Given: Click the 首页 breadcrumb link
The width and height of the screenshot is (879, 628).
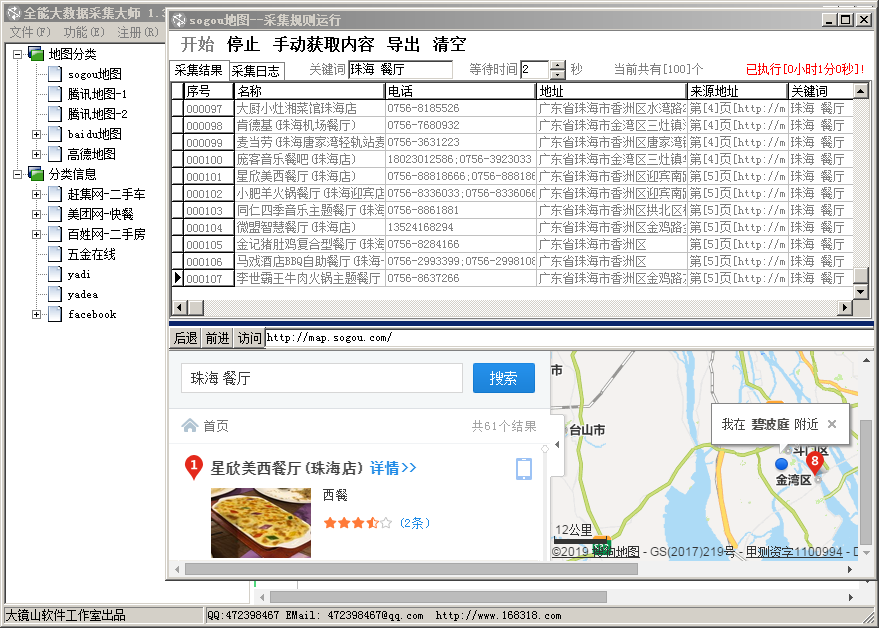Looking at the screenshot, I should 216,426.
